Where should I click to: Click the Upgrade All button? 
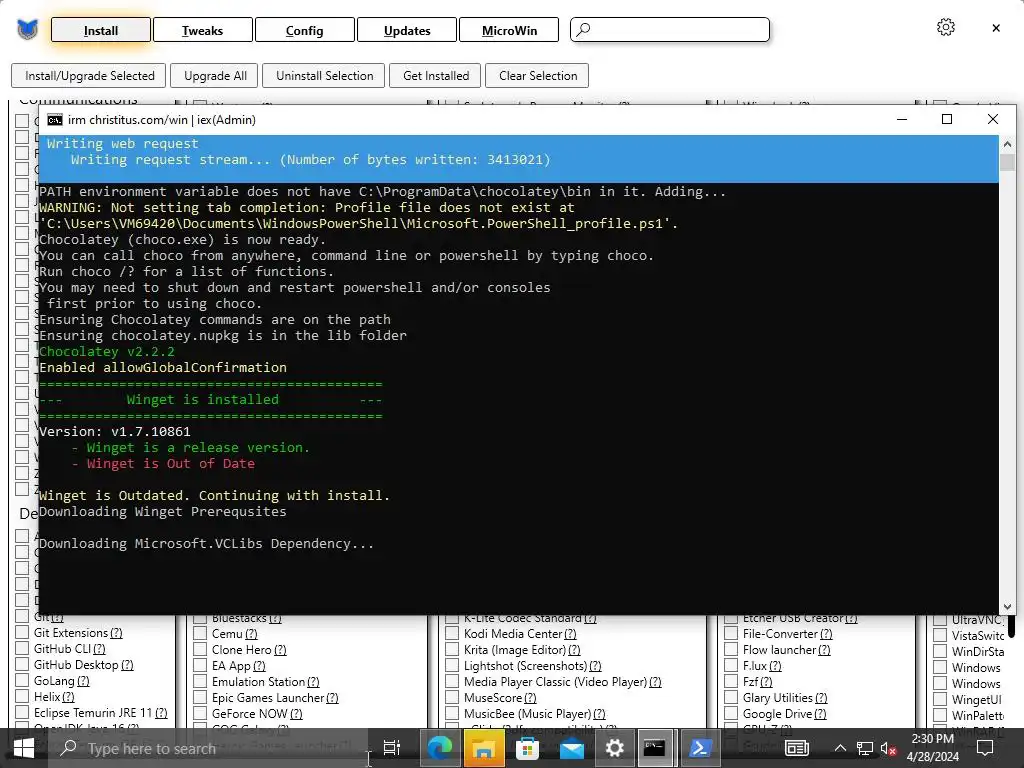(215, 75)
